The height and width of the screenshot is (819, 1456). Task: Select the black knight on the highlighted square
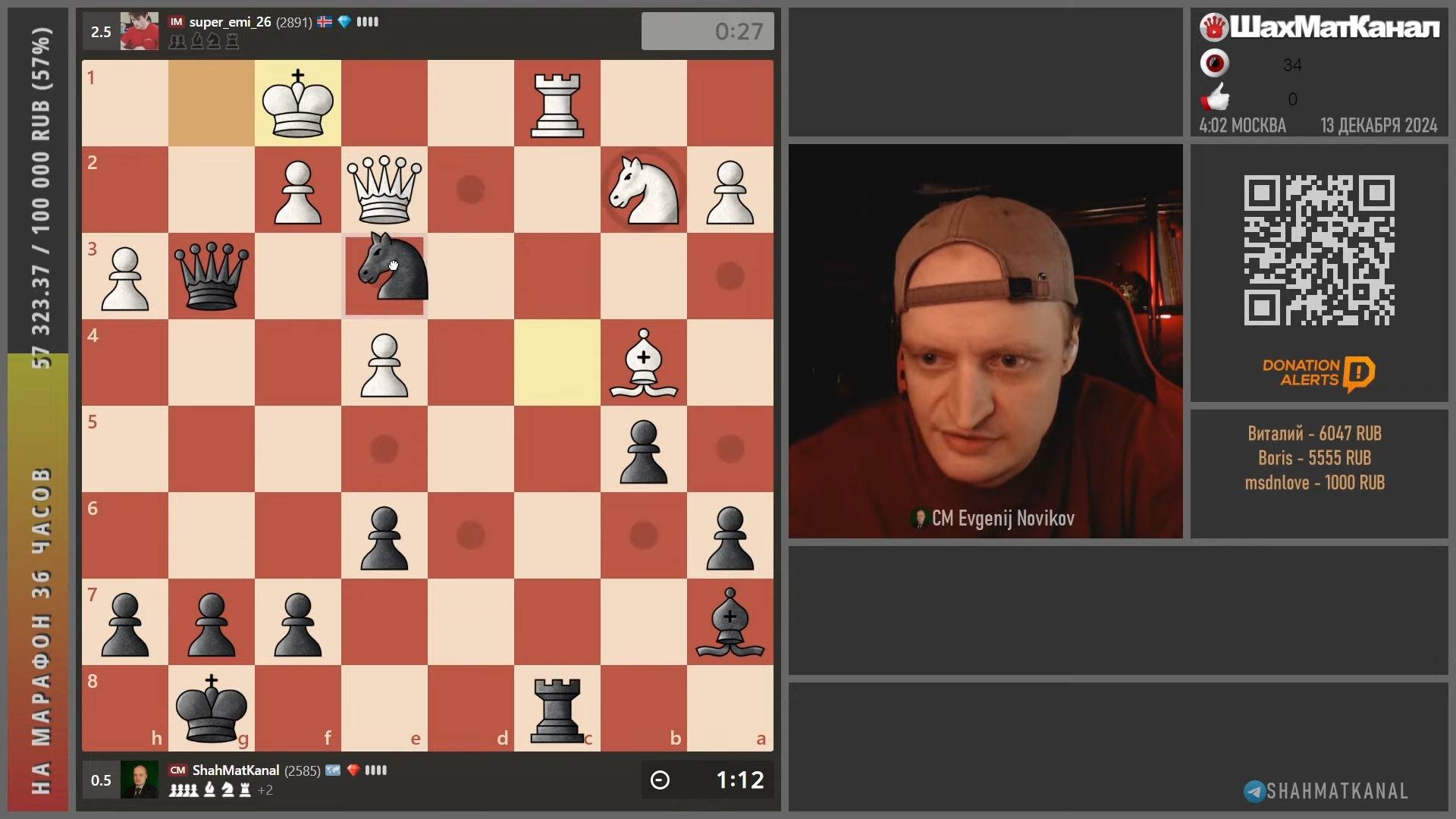click(385, 275)
